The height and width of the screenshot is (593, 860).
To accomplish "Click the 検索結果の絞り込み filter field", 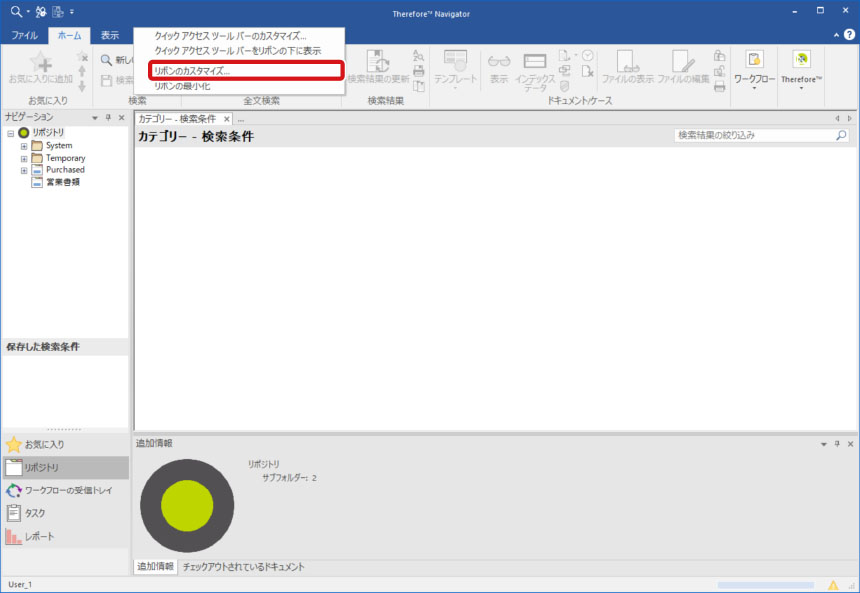I will pos(752,135).
